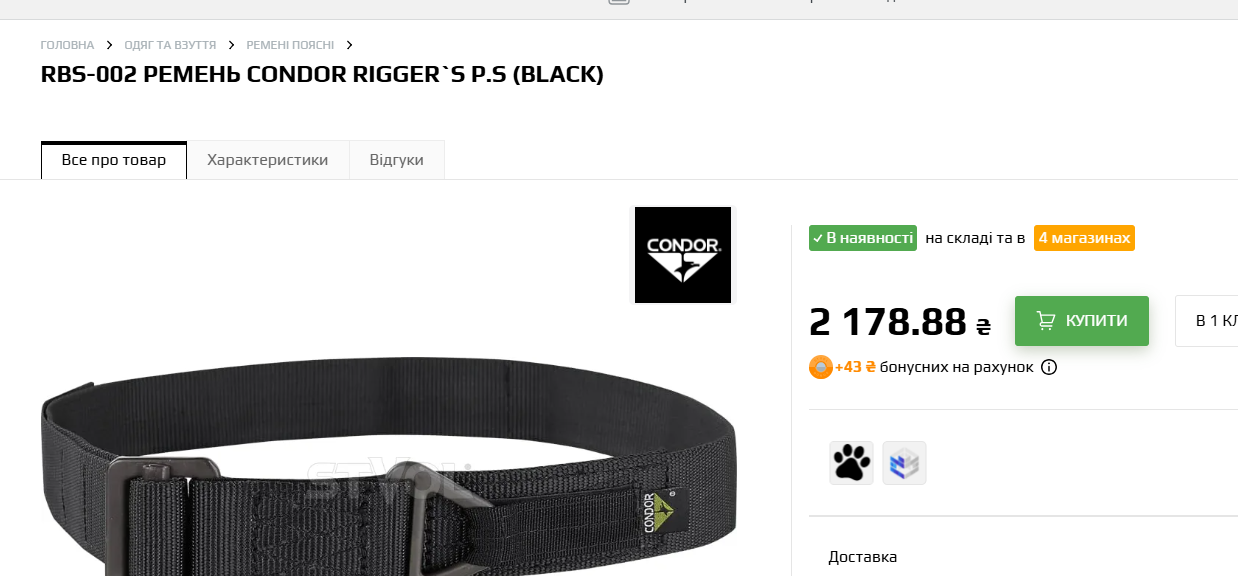This screenshot has height=576, width=1238.
Task: Navigate to Ремені поясні category
Action: tap(290, 45)
